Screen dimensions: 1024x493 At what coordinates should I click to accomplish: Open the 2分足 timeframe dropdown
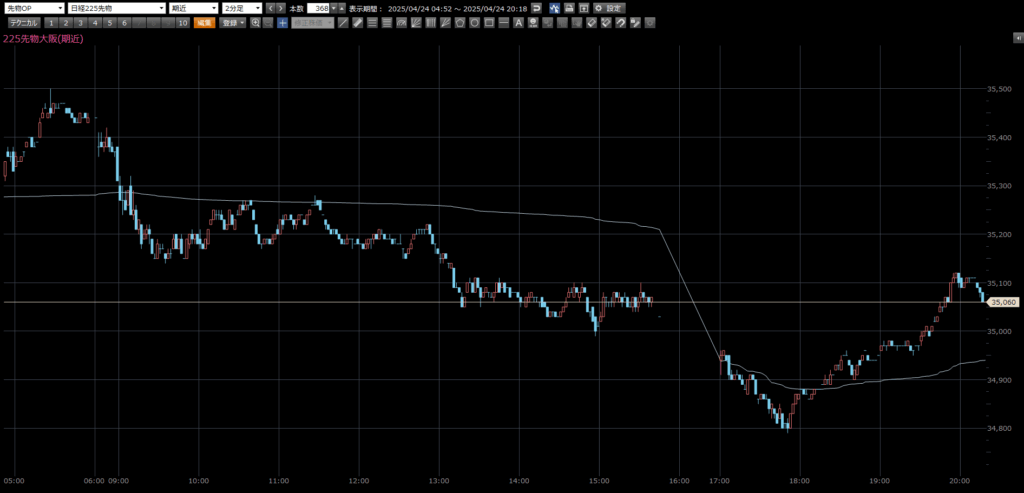[241, 8]
